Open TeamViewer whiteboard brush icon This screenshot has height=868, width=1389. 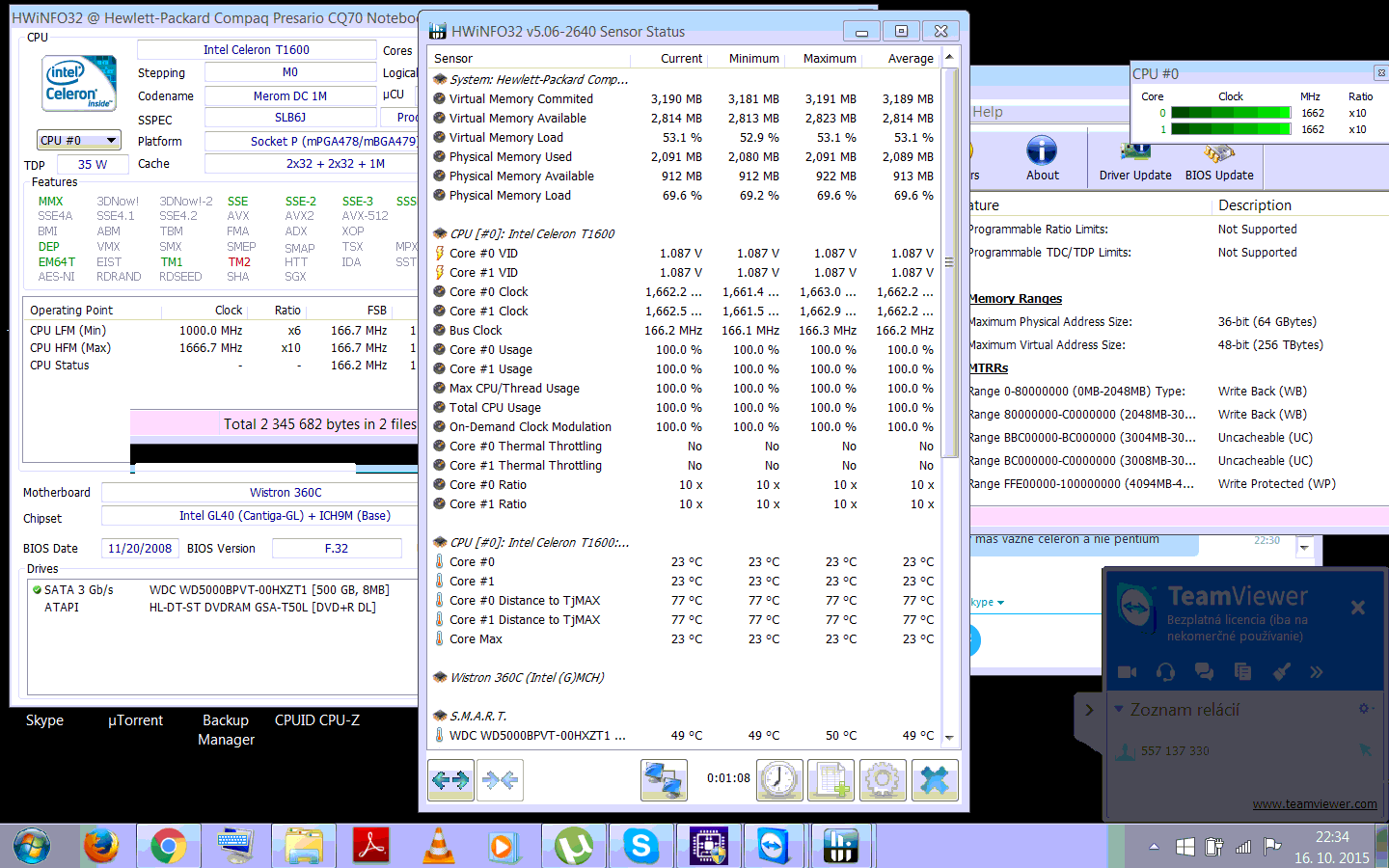1281,671
